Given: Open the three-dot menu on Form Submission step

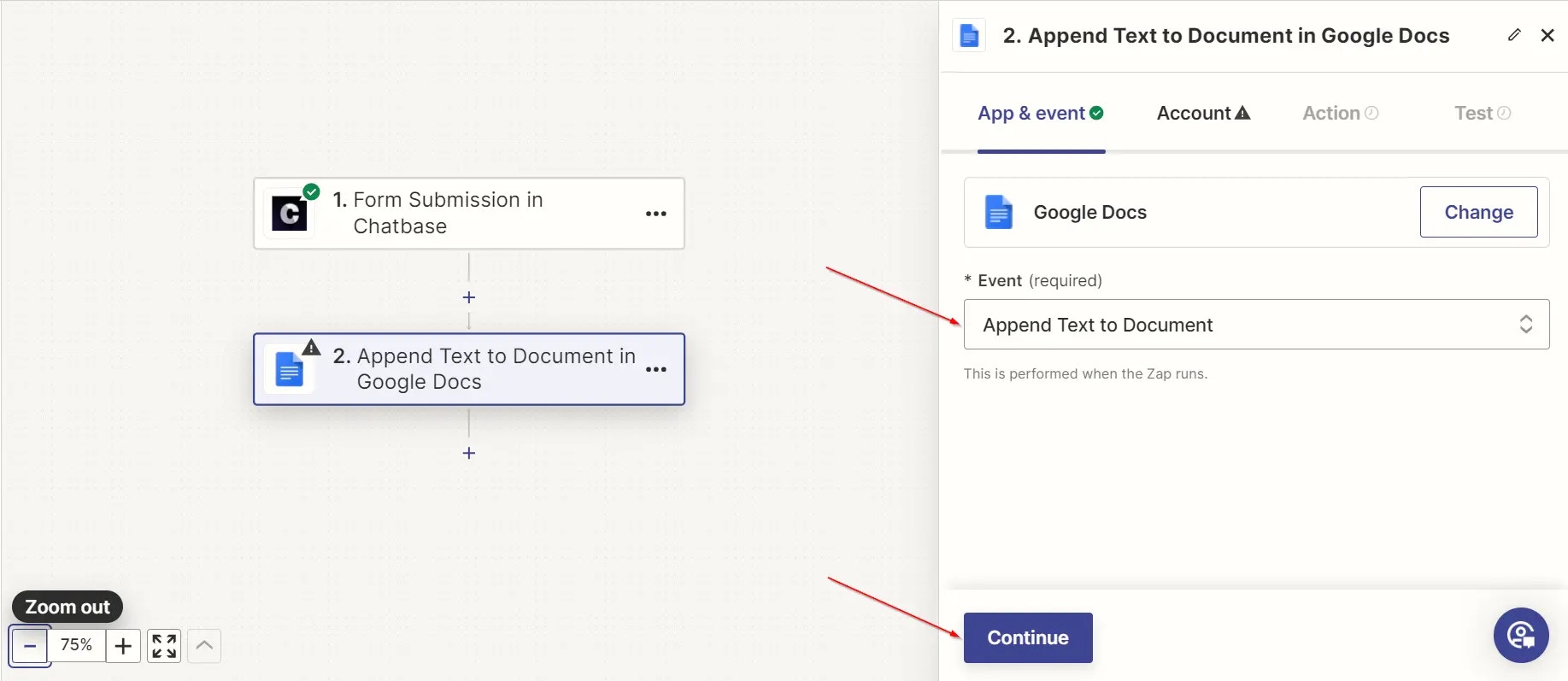Looking at the screenshot, I should pos(656,214).
